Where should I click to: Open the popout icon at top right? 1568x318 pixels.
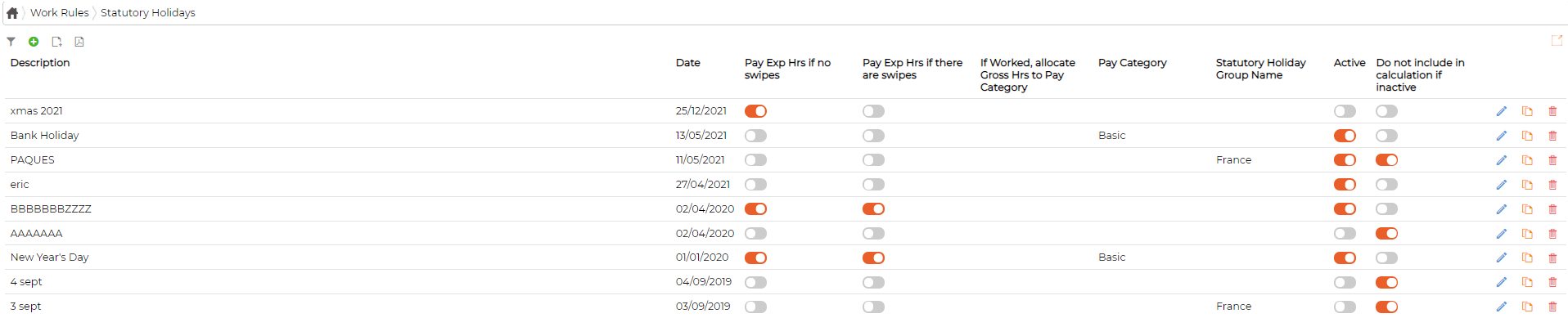[x=1557, y=40]
